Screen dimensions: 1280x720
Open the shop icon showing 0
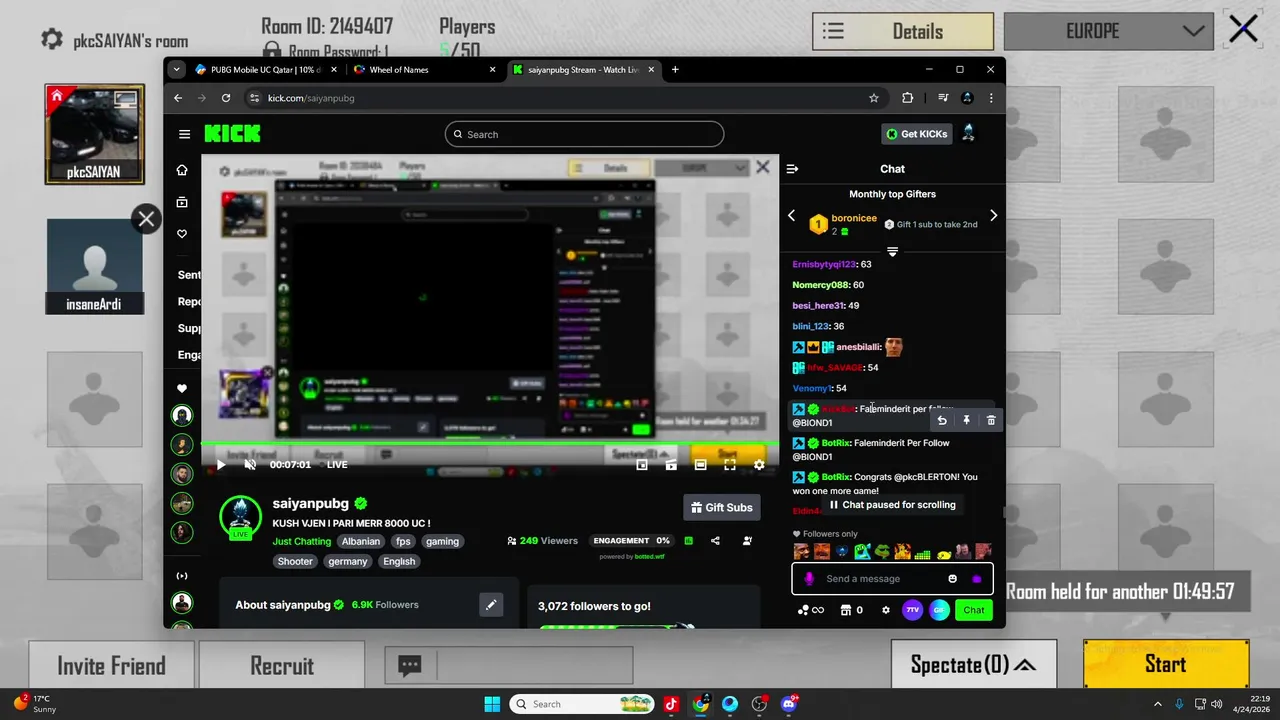[x=851, y=610]
